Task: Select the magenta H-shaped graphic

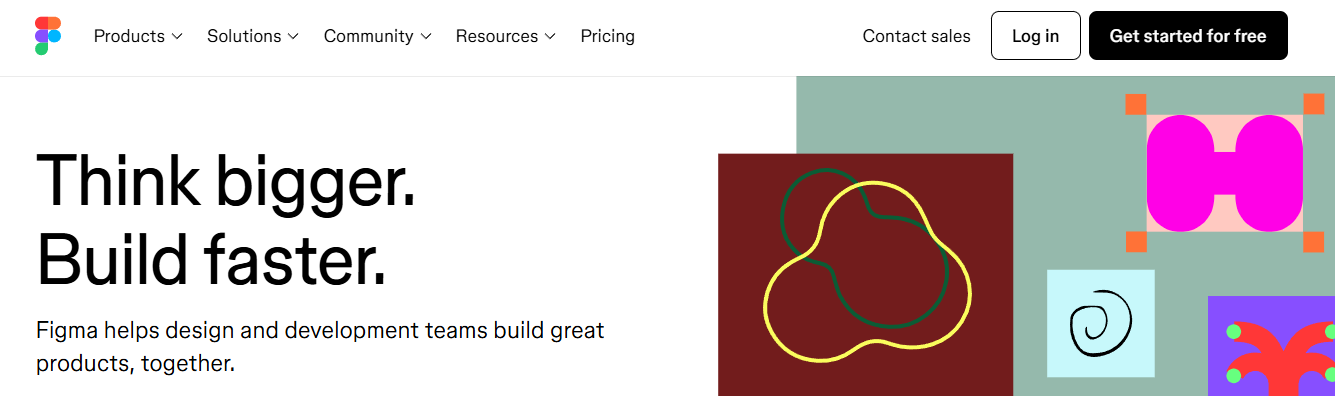Action: click(x=1225, y=173)
